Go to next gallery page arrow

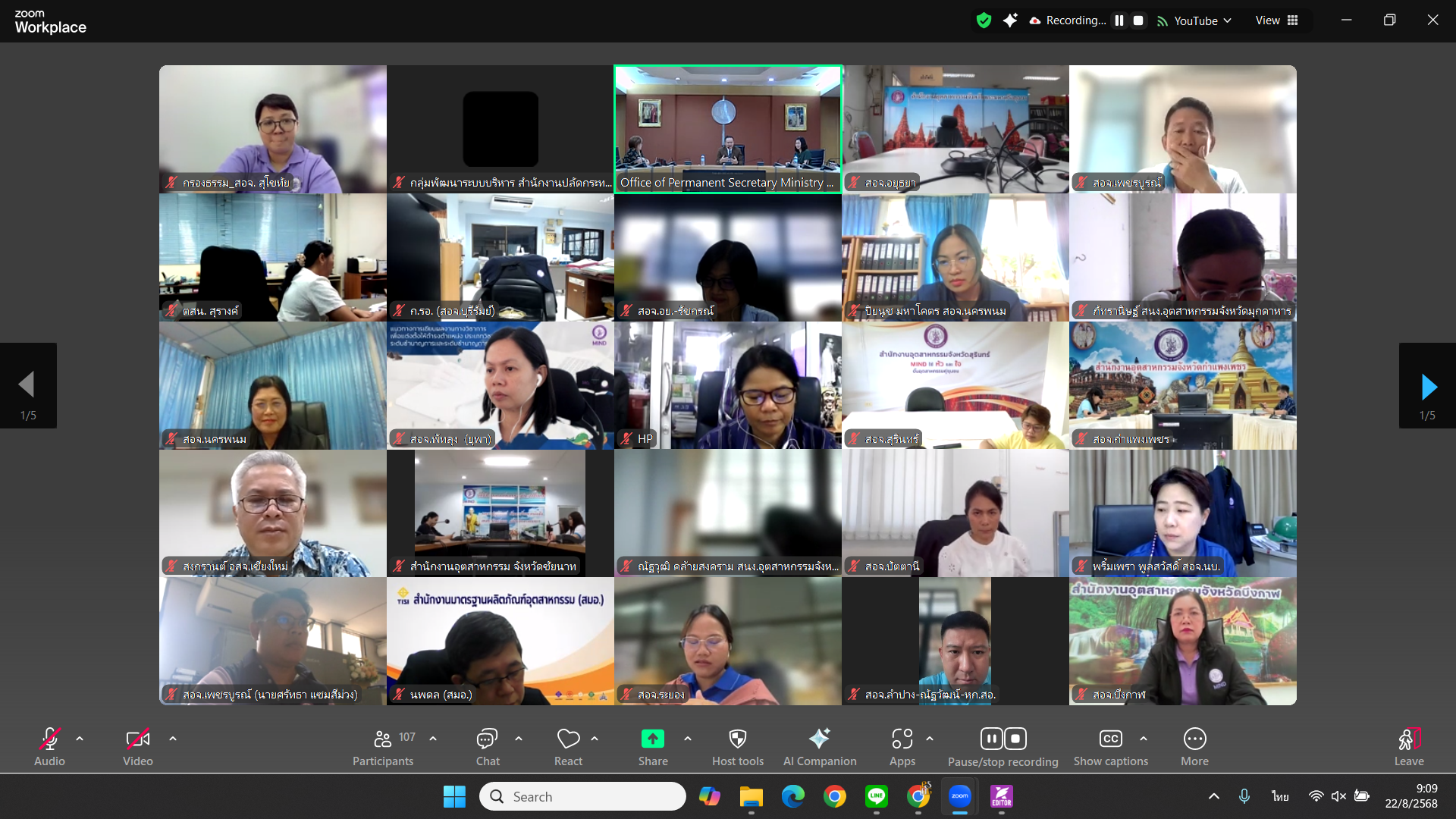click(1428, 387)
